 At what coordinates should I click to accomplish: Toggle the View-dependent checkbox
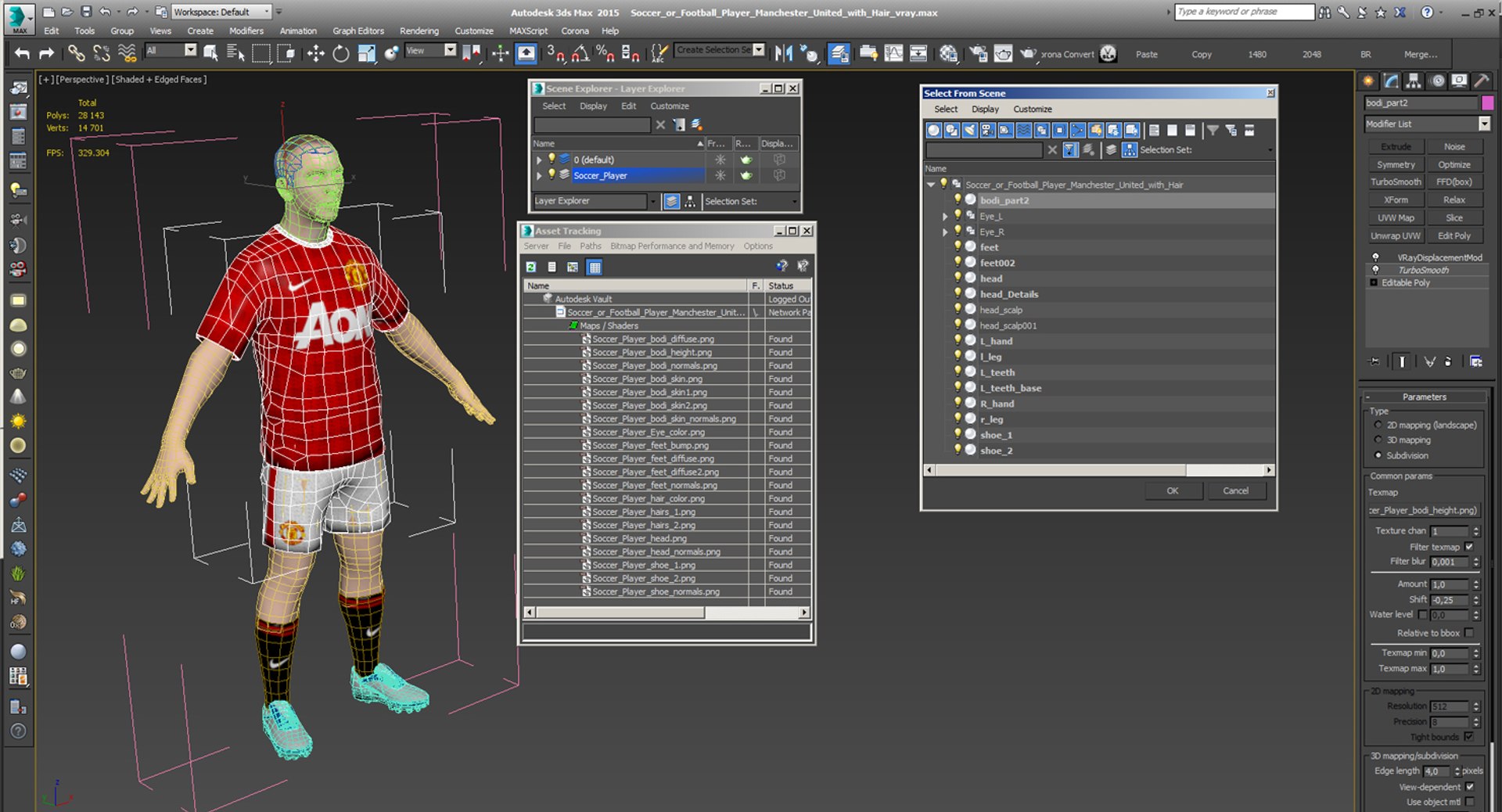pos(1470,787)
